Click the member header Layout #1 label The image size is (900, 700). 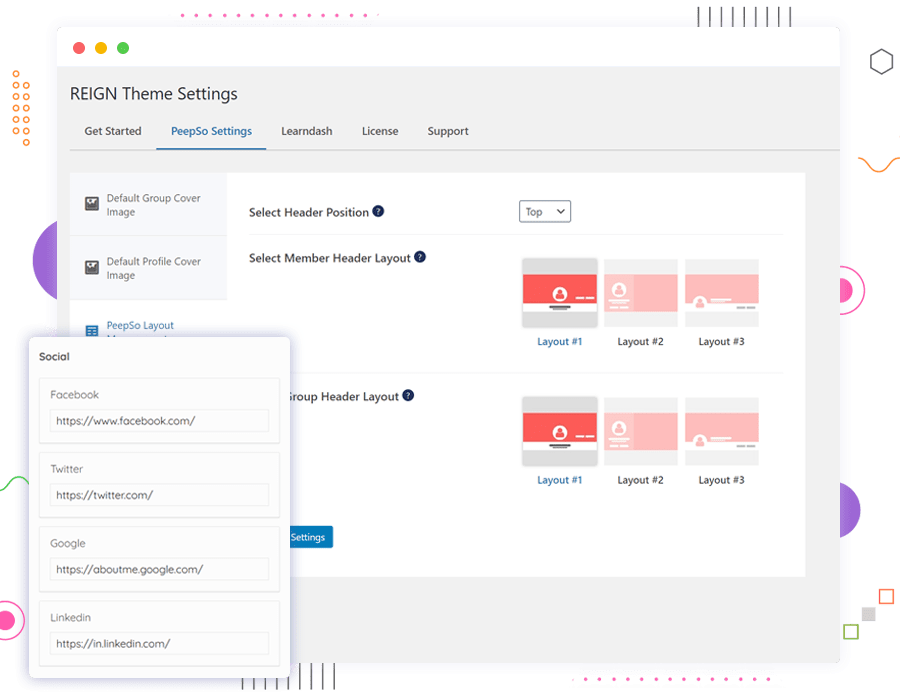click(560, 342)
